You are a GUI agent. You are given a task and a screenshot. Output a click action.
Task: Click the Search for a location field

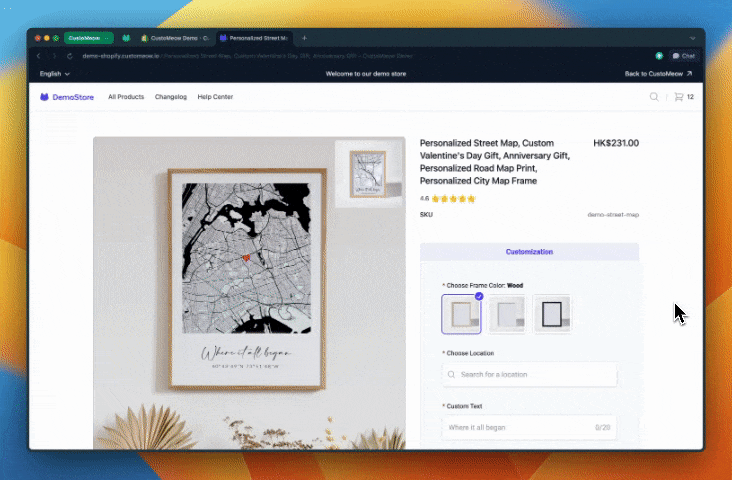[x=529, y=374]
